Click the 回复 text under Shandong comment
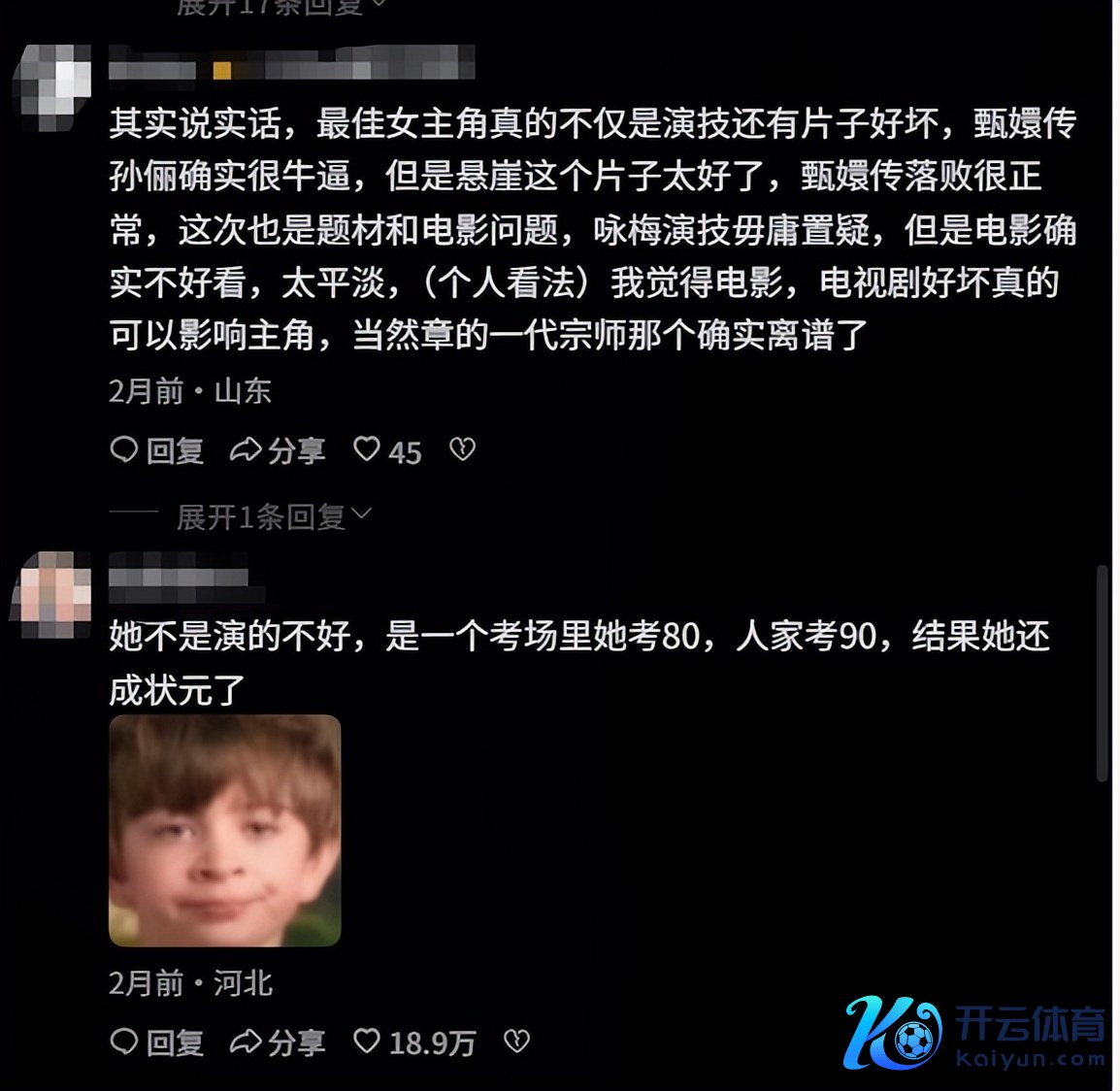 [175, 450]
